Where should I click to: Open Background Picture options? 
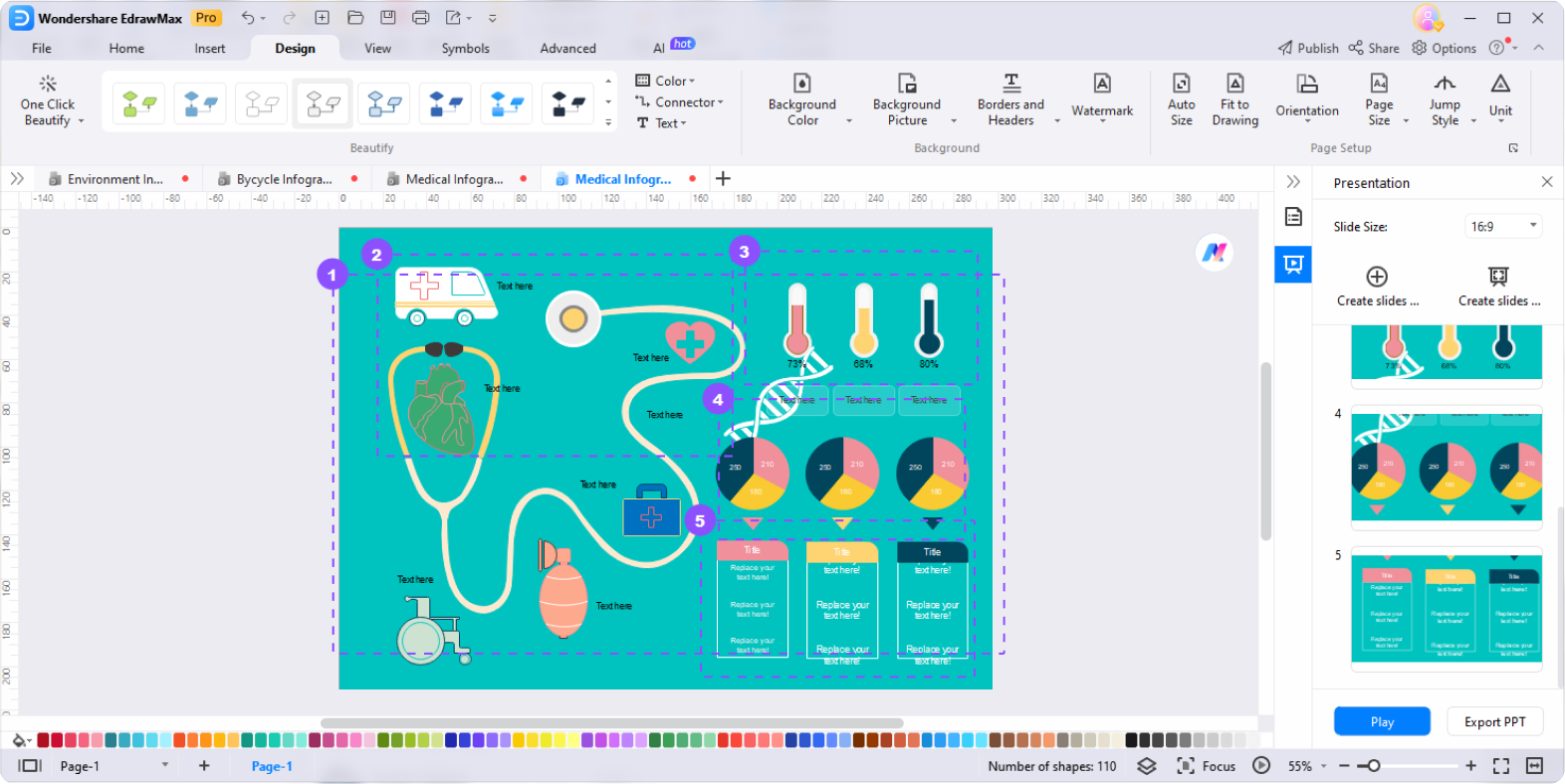pyautogui.click(x=907, y=99)
